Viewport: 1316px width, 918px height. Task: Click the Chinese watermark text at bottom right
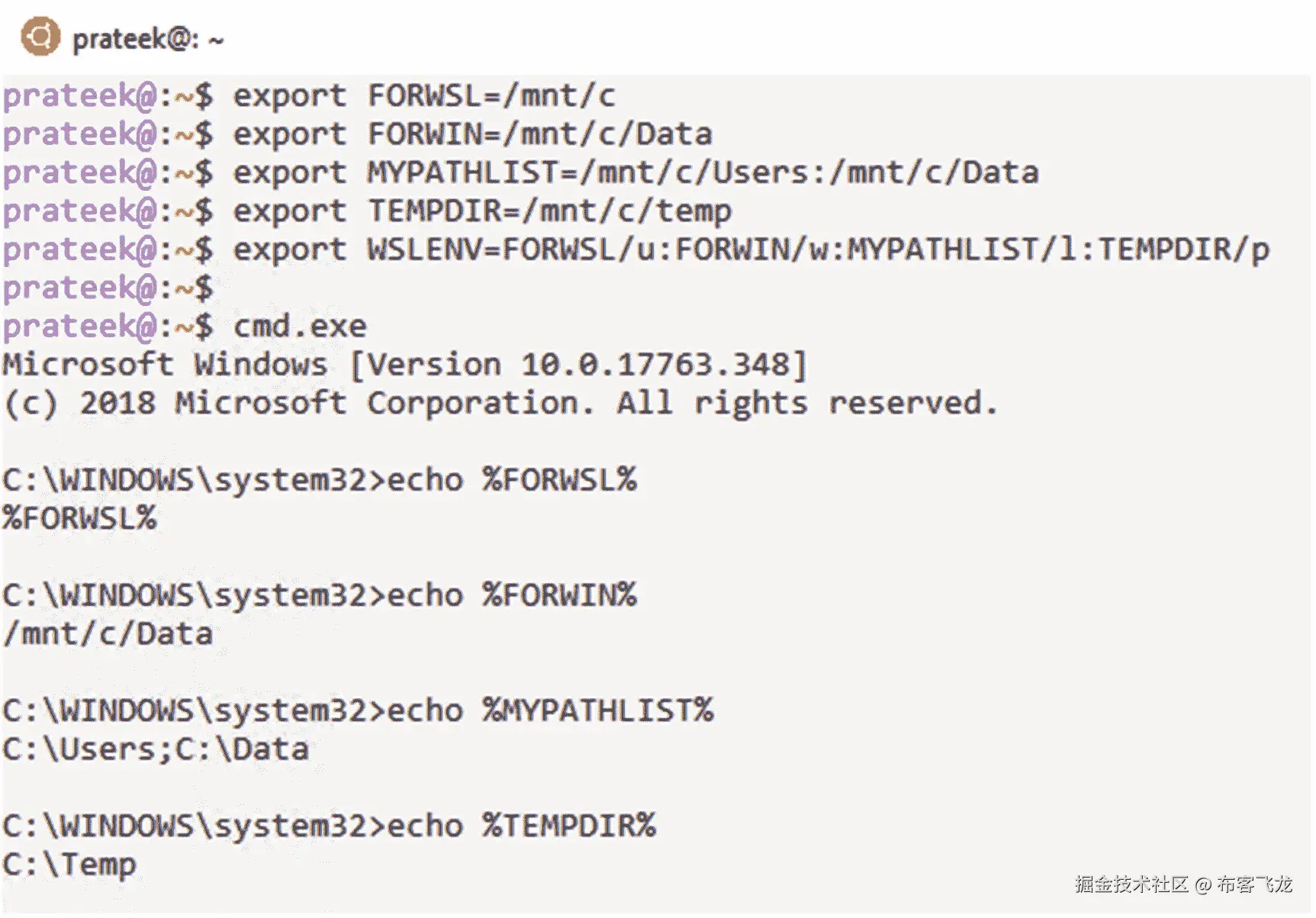tap(1183, 884)
